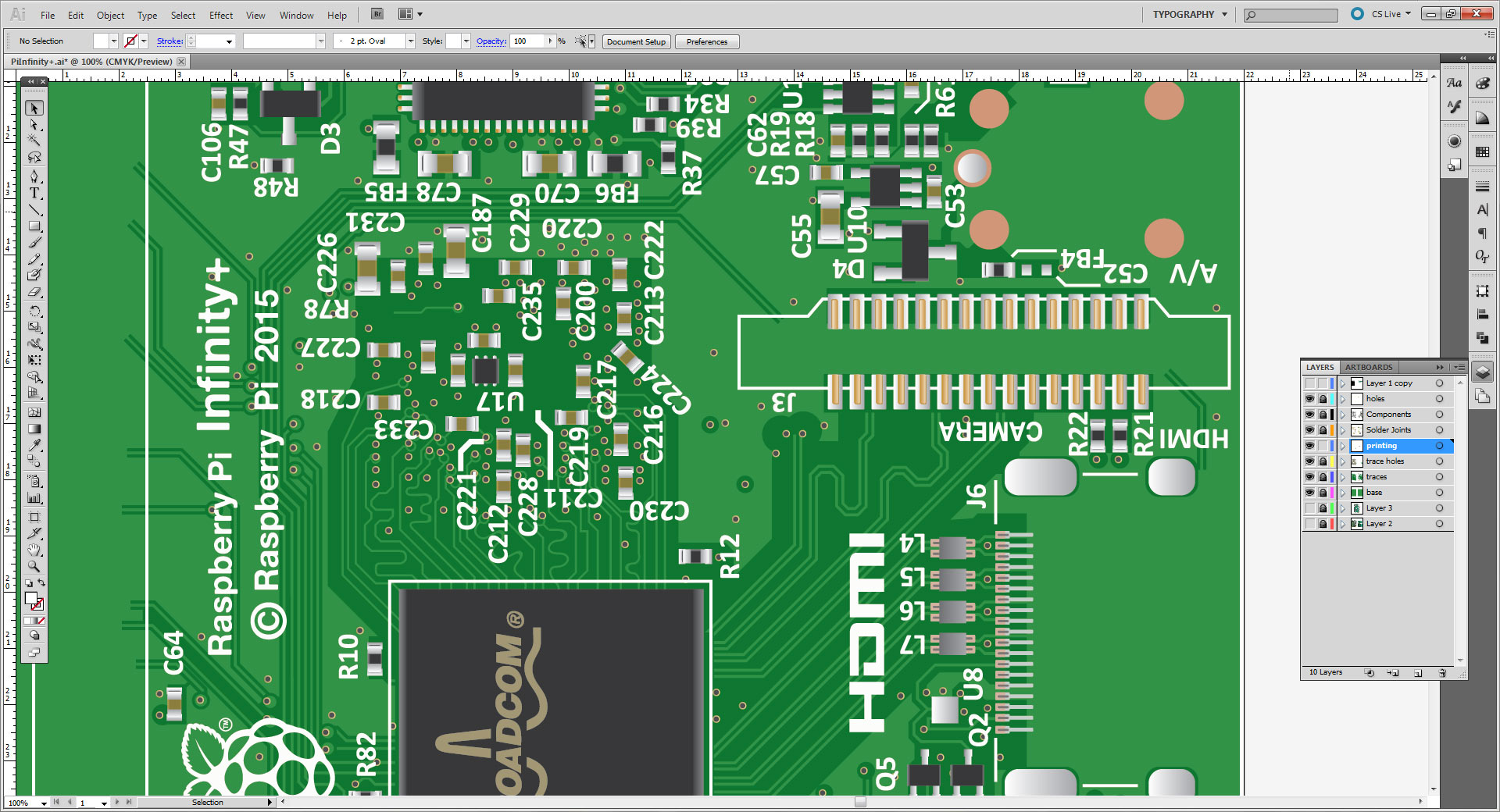
Task: Open the Swatches panel grid icon
Action: pos(1482,152)
